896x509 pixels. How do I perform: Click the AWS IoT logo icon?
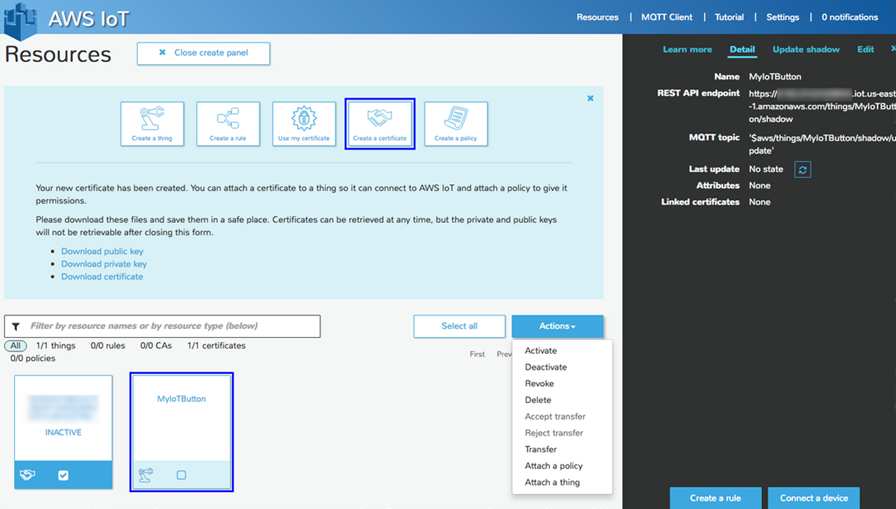click(20, 18)
